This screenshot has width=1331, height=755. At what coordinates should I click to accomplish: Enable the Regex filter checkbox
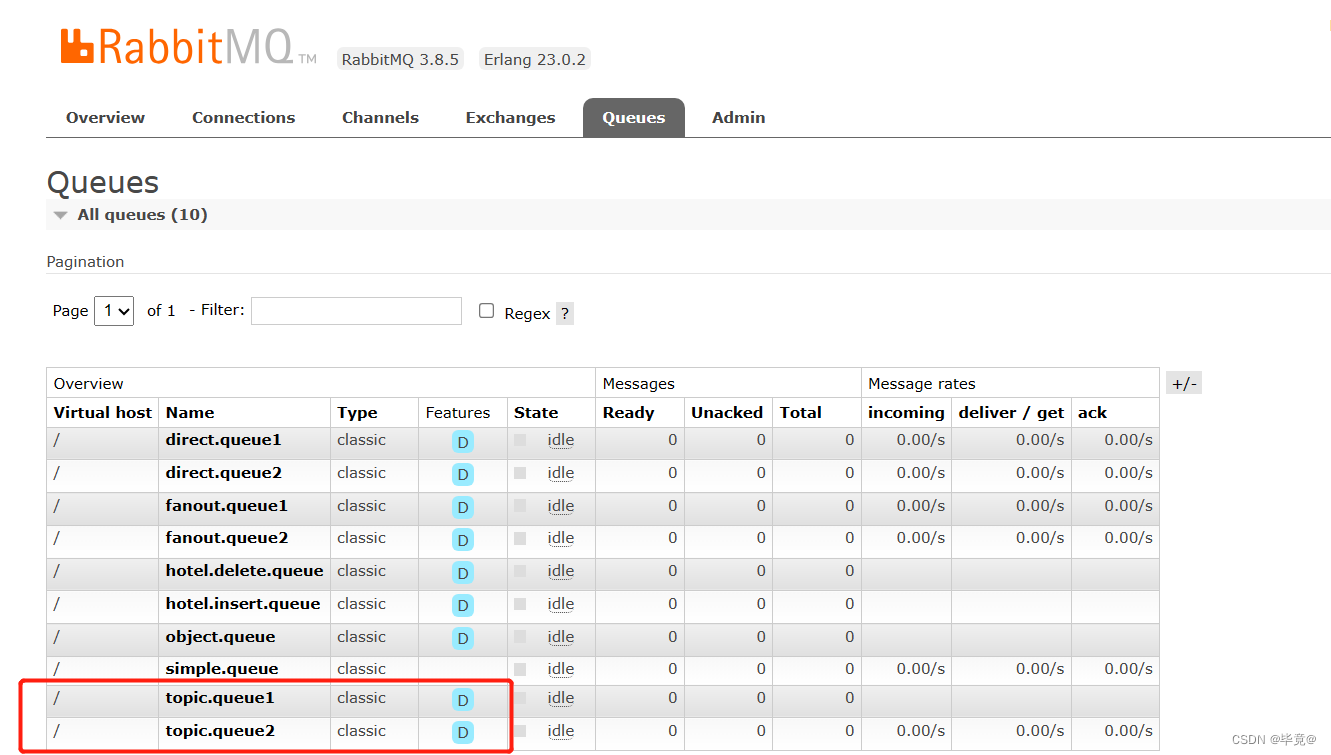(487, 311)
